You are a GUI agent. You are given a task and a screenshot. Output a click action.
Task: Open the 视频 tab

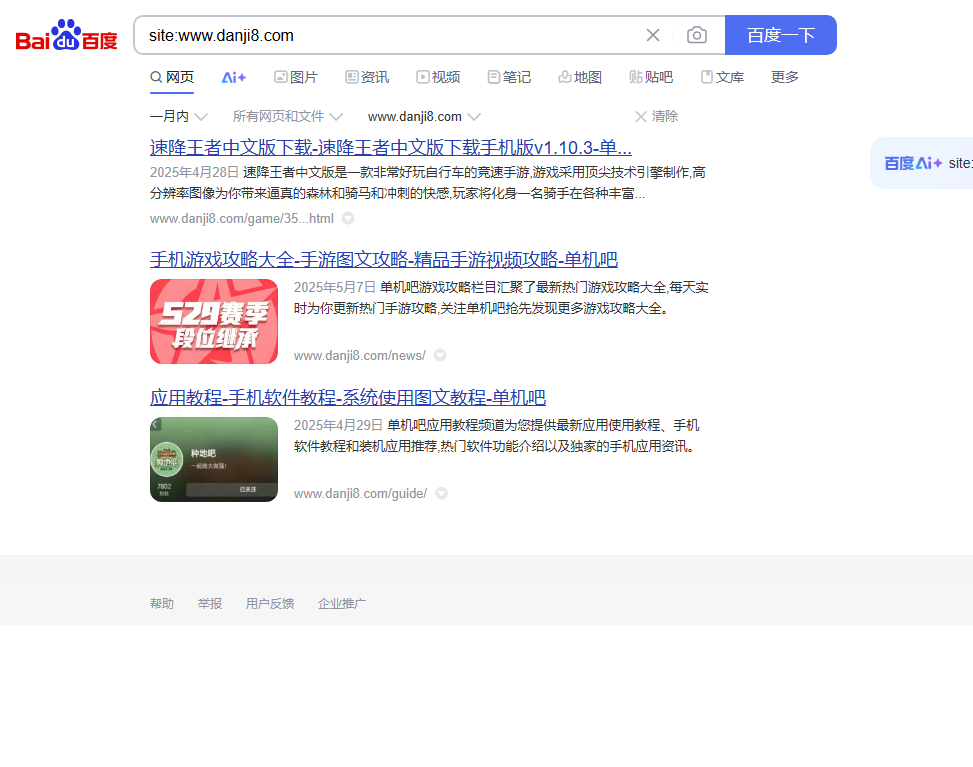(438, 77)
